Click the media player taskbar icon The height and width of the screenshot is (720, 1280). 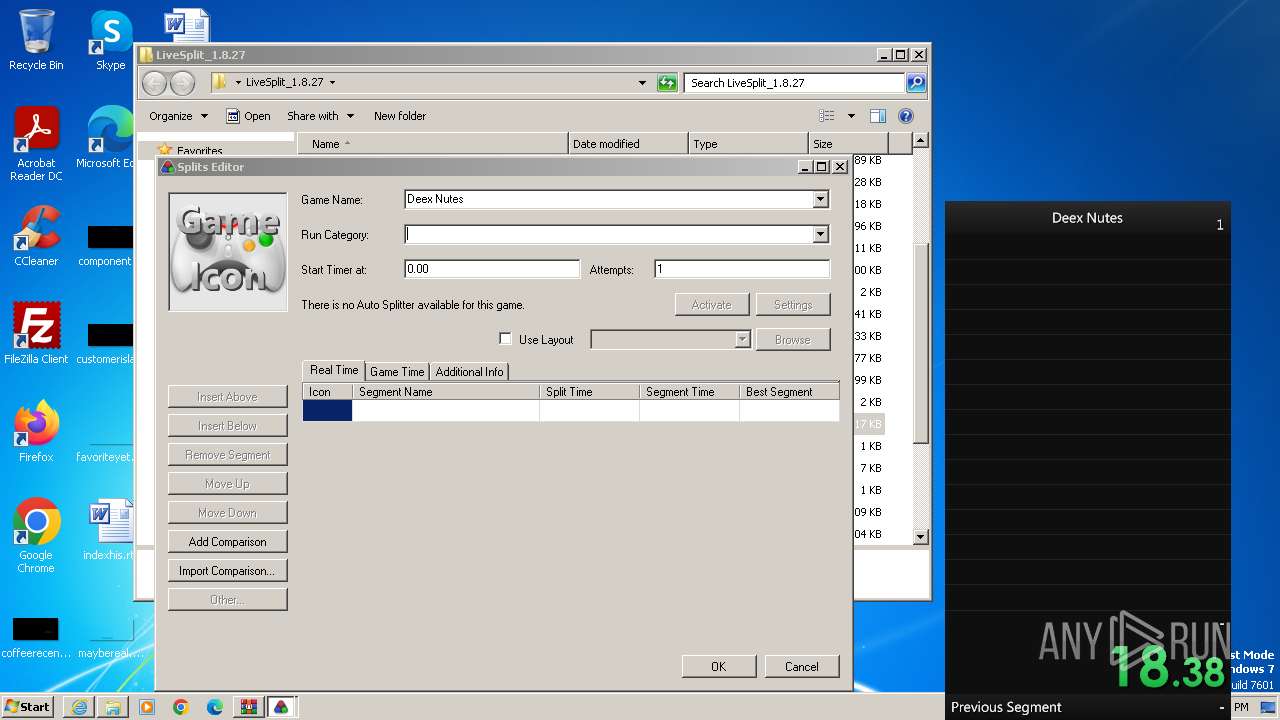coord(147,707)
